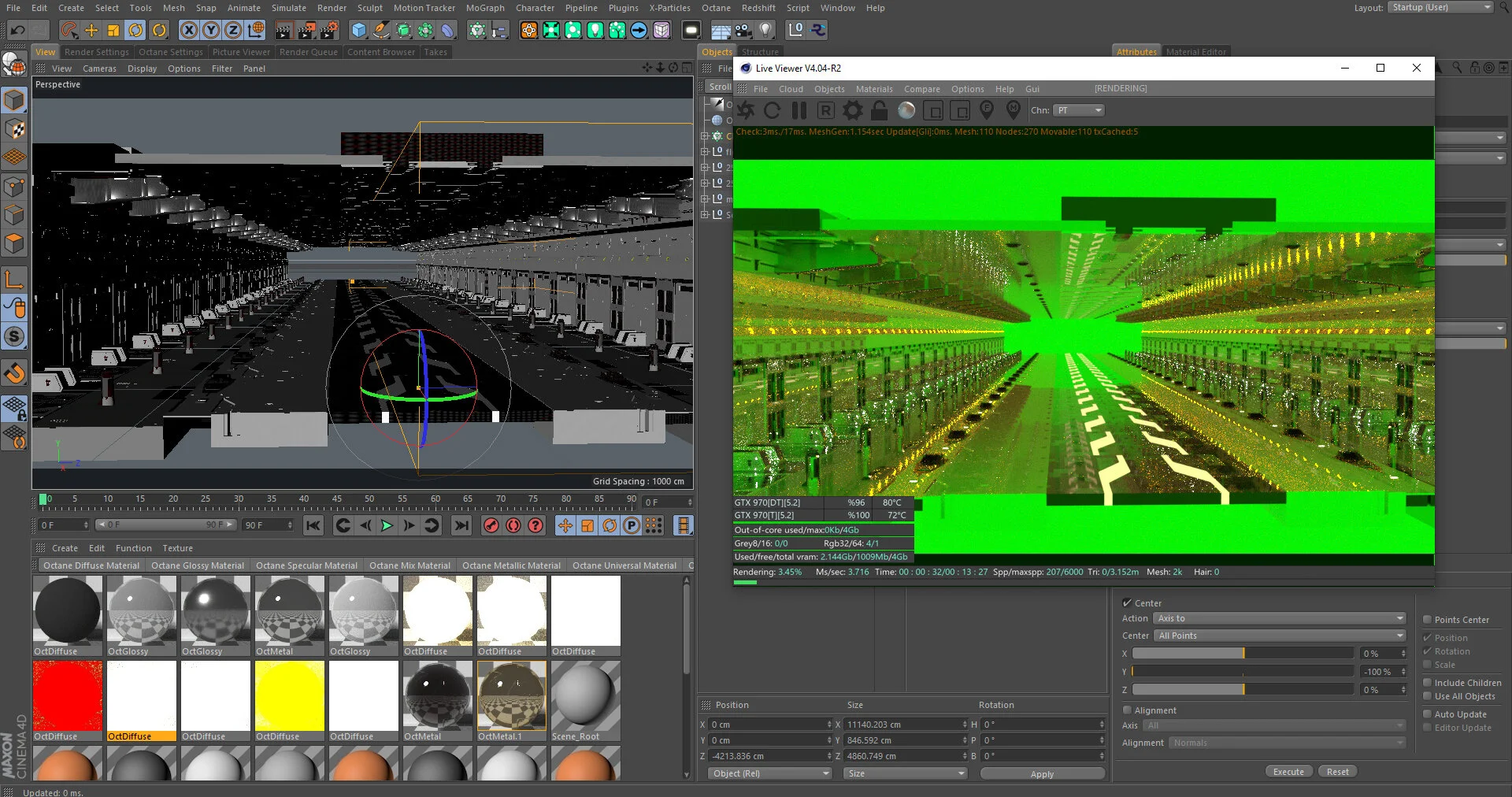Click the Live Viewer focus picker pin

(x=987, y=110)
